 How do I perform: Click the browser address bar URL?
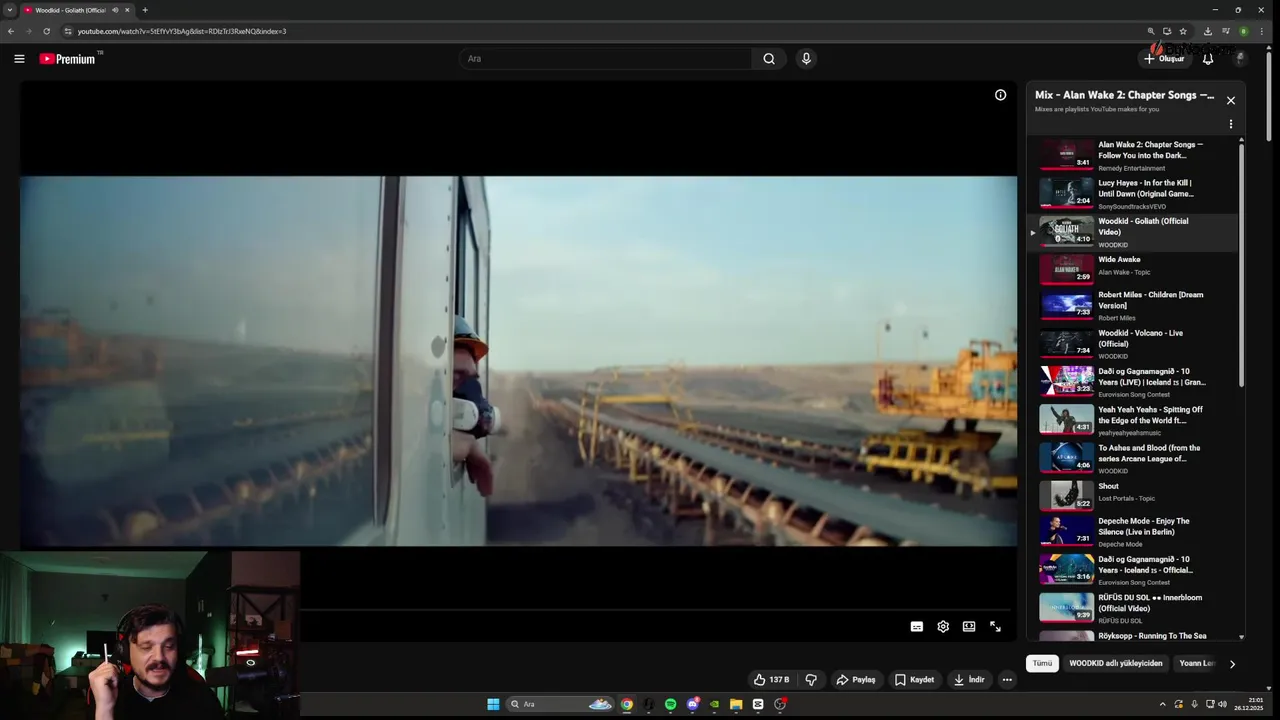click(x=182, y=31)
